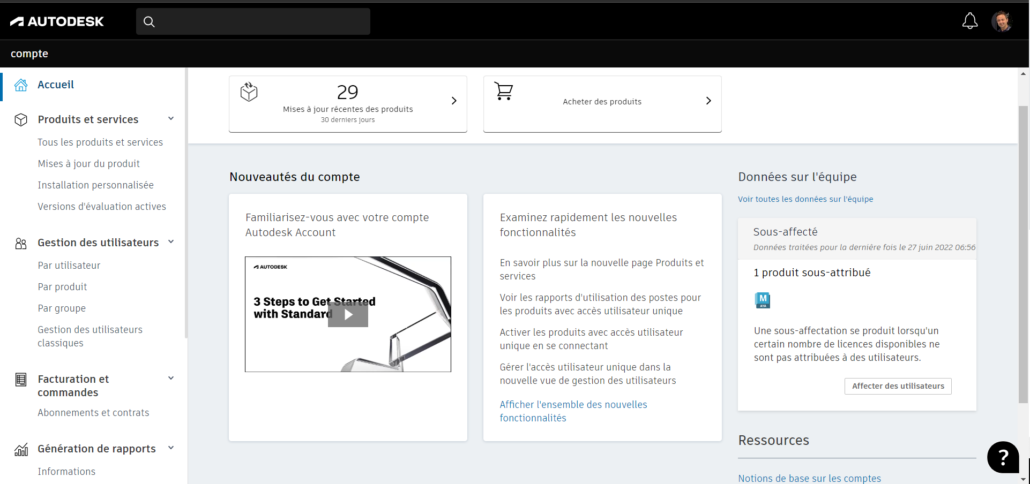Click the Maya product icon

[762, 300]
